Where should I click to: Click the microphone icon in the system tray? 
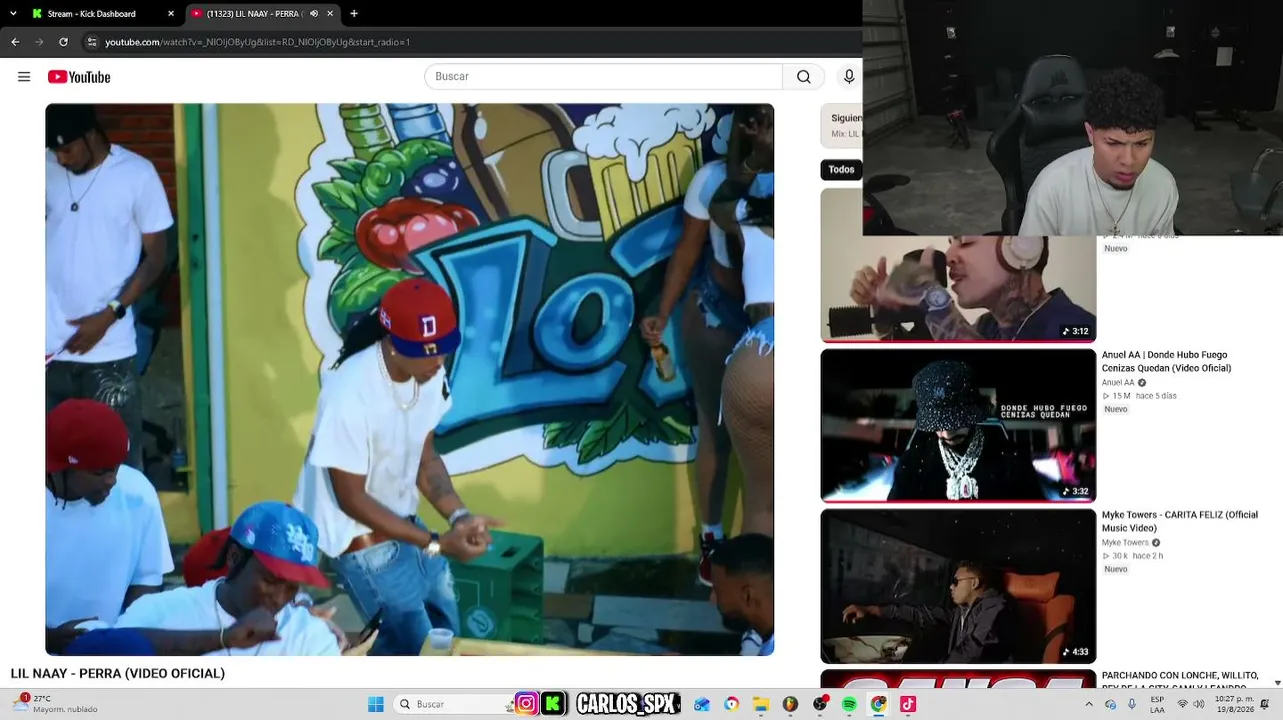click(x=1132, y=704)
